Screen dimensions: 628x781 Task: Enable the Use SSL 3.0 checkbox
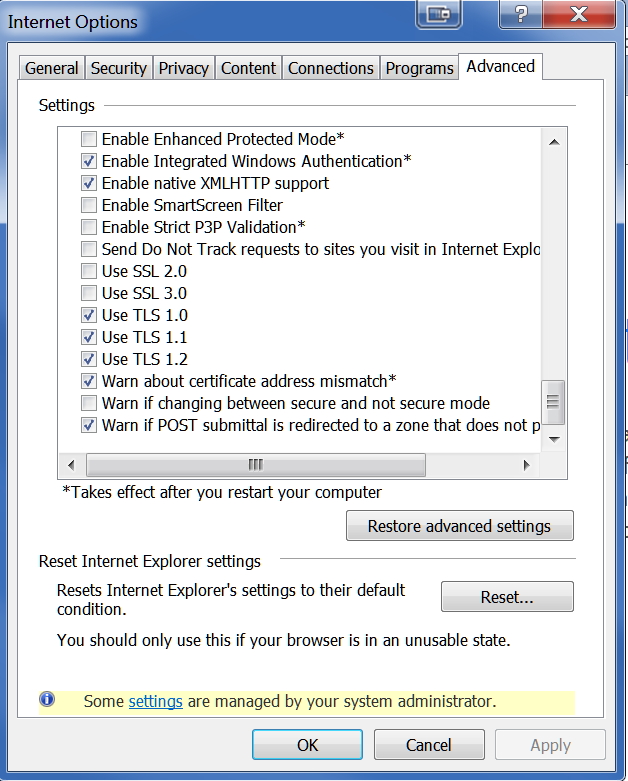point(89,293)
